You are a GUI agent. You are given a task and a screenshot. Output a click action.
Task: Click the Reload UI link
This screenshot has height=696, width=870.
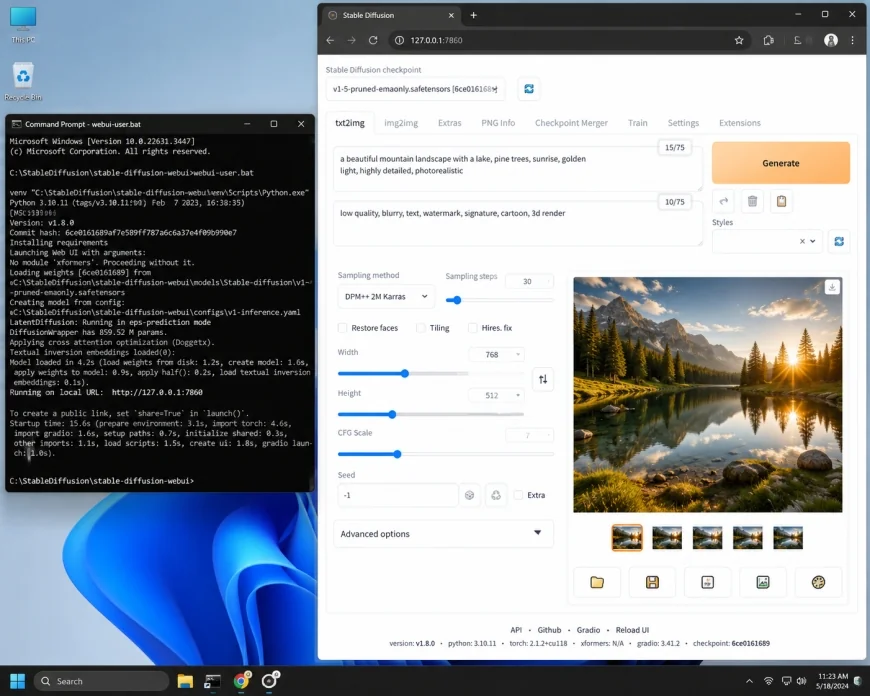click(632, 630)
